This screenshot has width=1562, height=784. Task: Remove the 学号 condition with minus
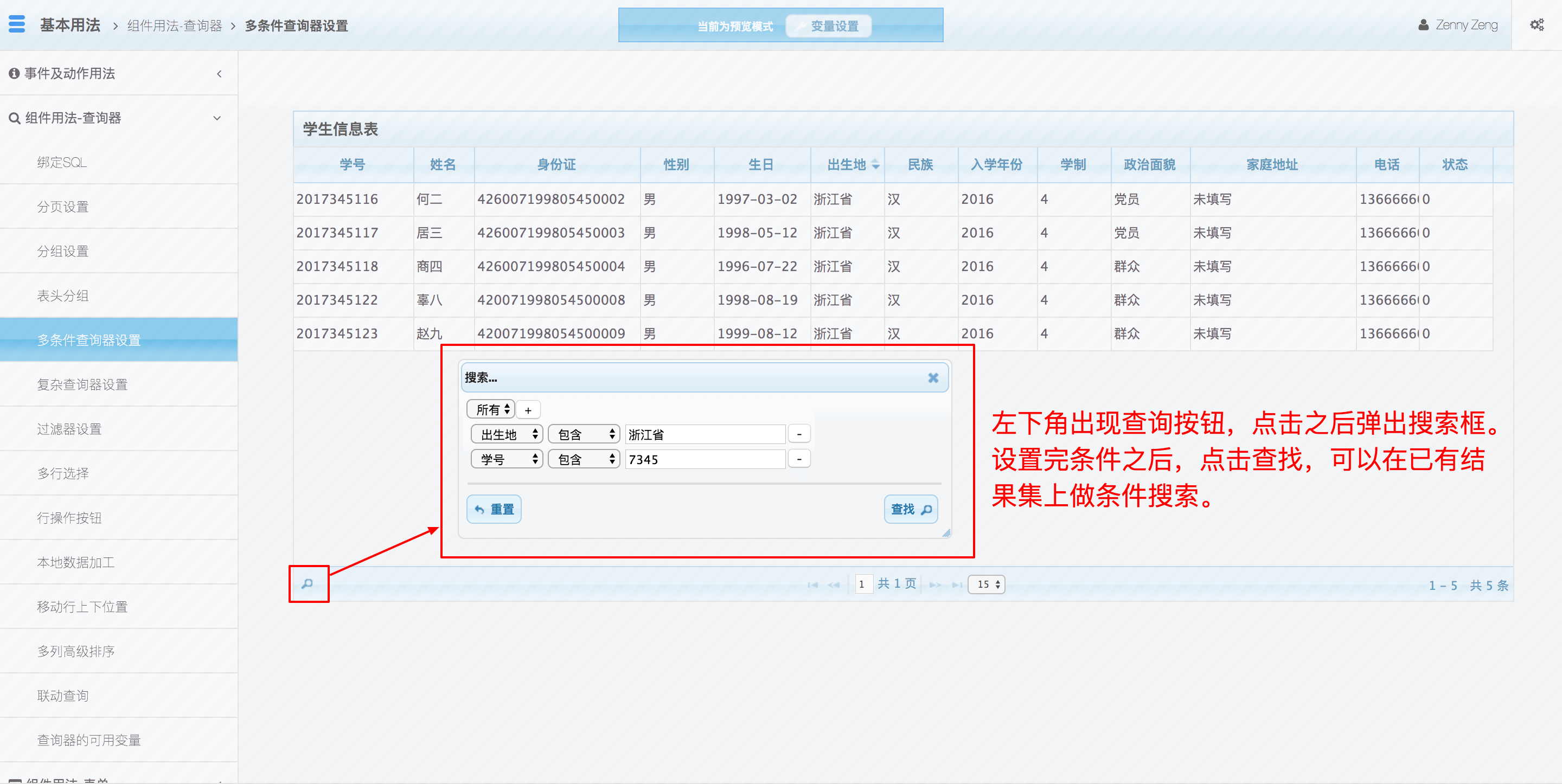pos(798,459)
